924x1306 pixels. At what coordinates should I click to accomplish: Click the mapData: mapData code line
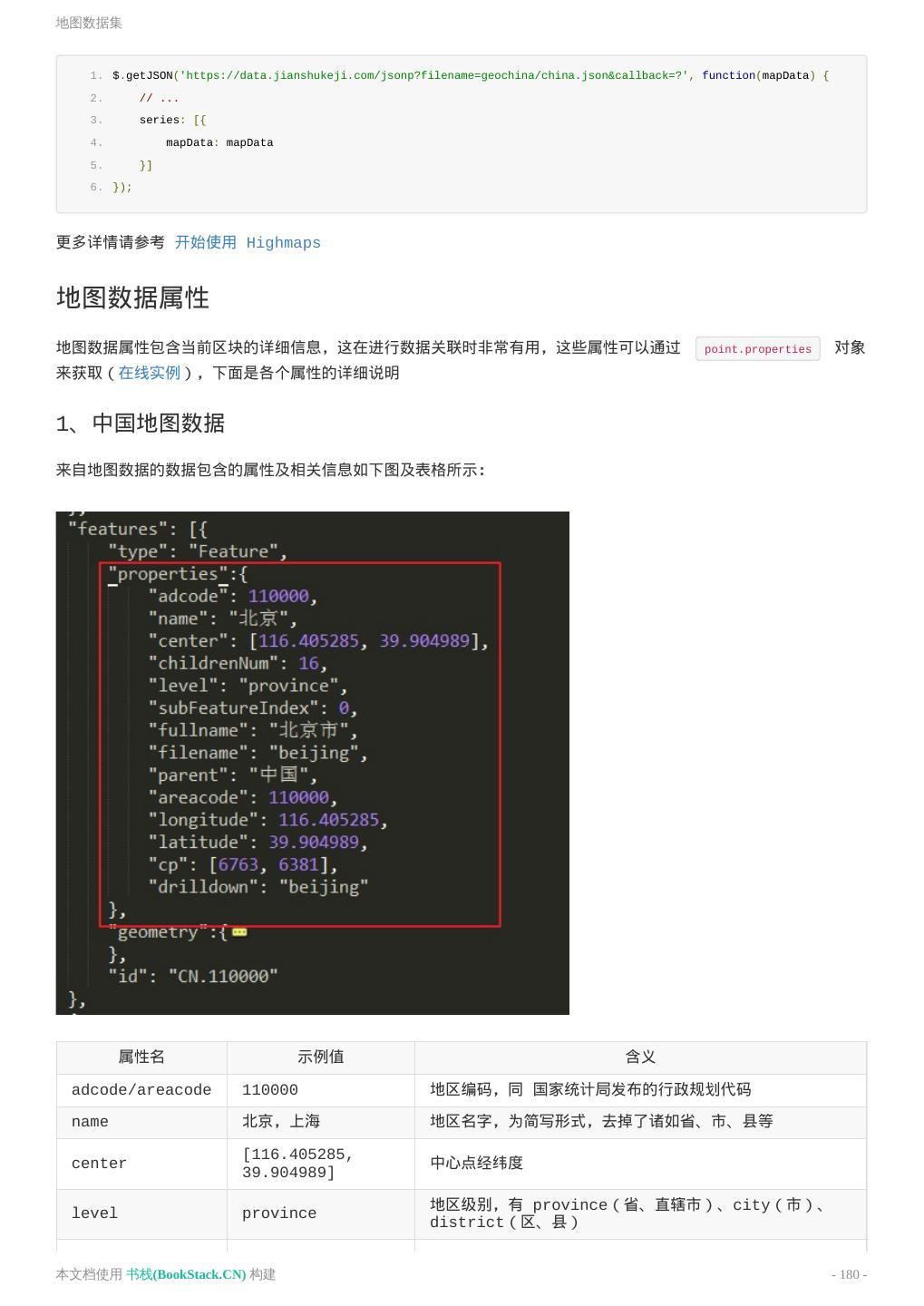219,142
